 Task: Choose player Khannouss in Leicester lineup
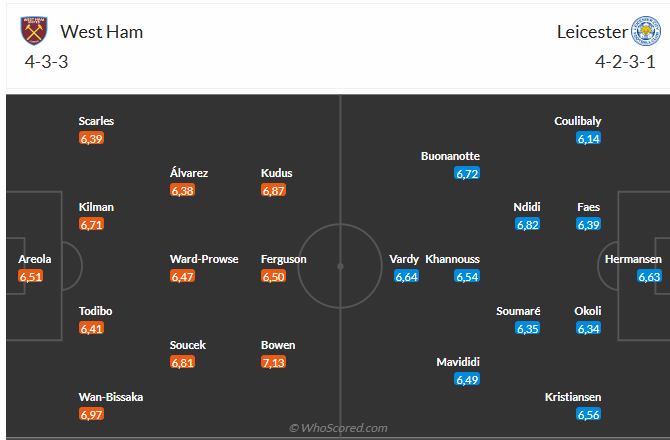453,259
